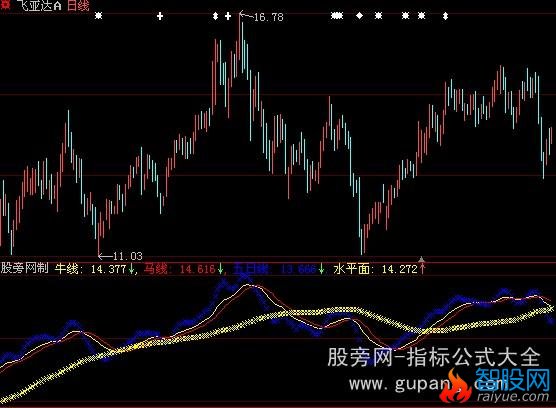Click the red icon before 飞亚达A
The width and height of the screenshot is (556, 408).
pyautogui.click(x=5, y=5)
